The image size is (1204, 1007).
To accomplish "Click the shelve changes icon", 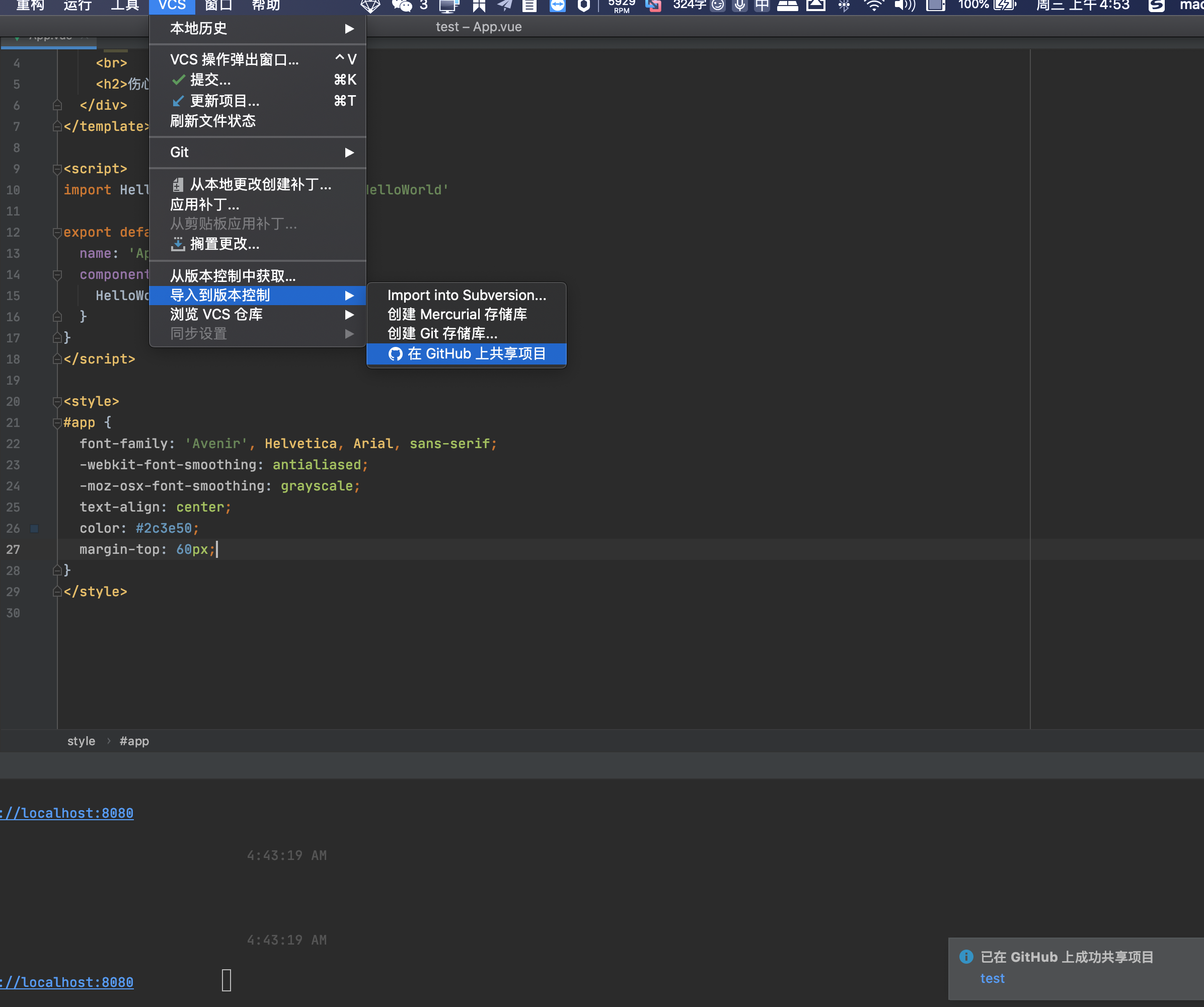I will pyautogui.click(x=178, y=244).
